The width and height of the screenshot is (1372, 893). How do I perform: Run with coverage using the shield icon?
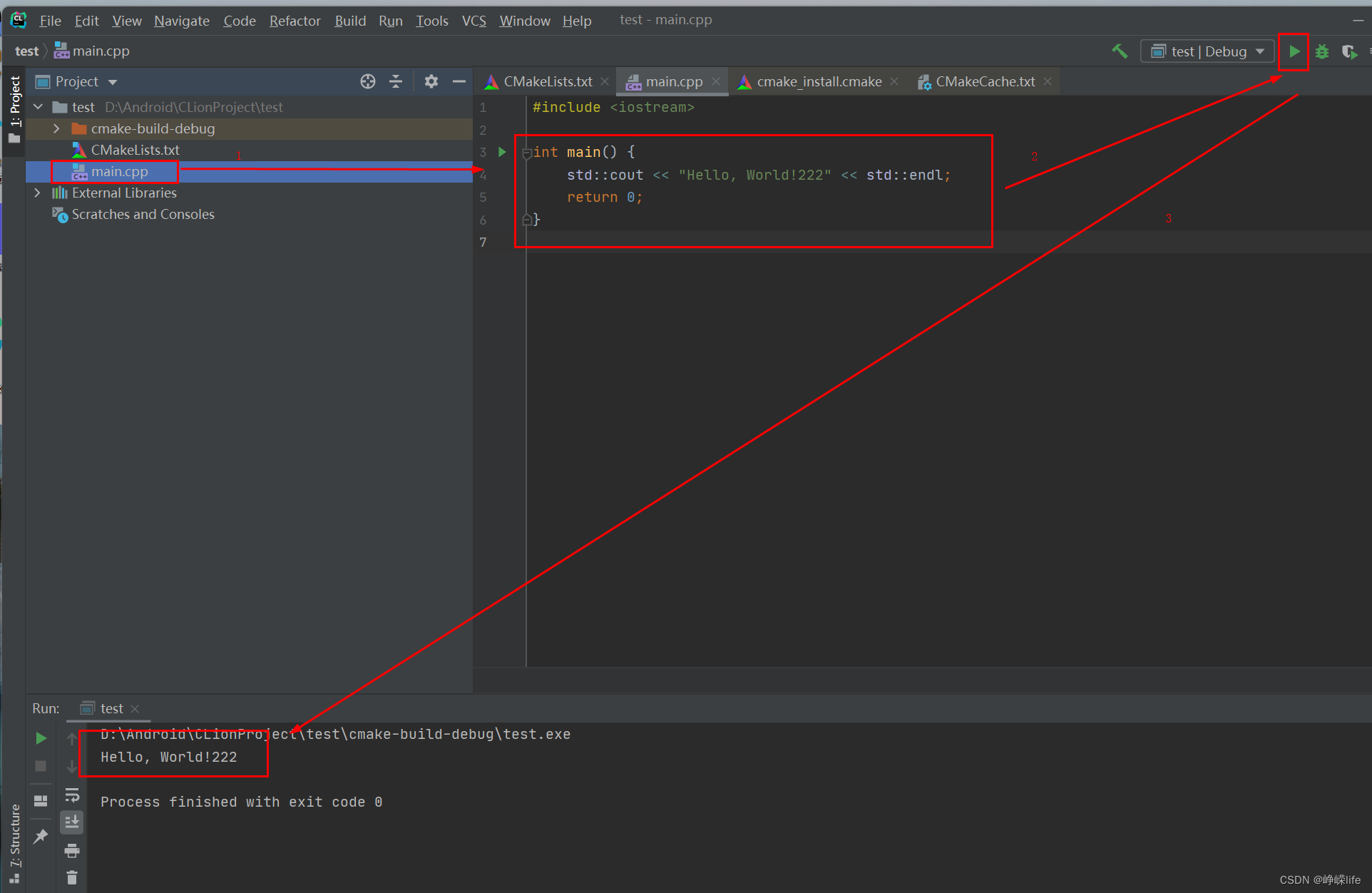coord(1349,51)
